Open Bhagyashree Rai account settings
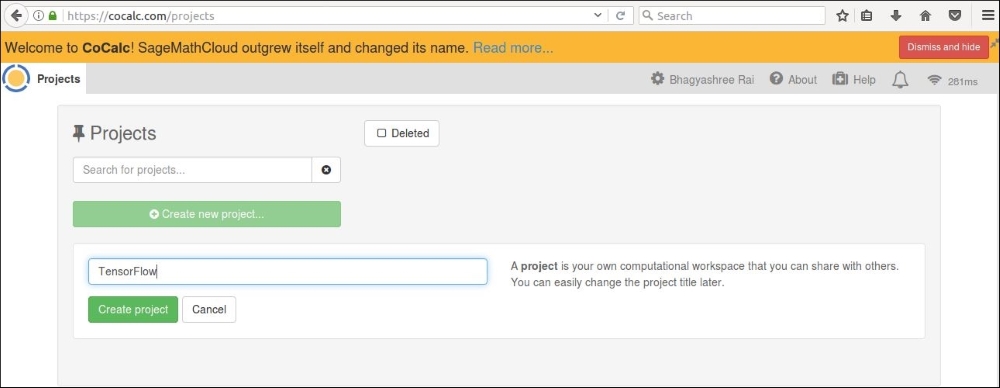The width and height of the screenshot is (1000, 388). (x=702, y=80)
